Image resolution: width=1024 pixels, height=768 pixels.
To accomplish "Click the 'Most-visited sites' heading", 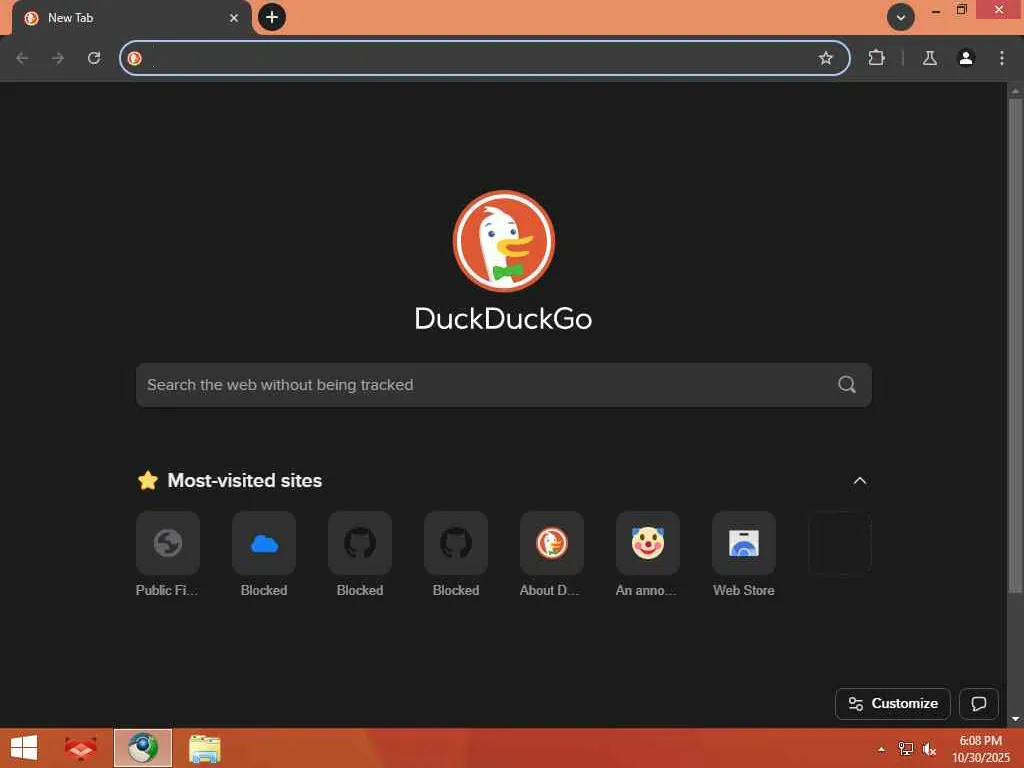I will [244, 481].
